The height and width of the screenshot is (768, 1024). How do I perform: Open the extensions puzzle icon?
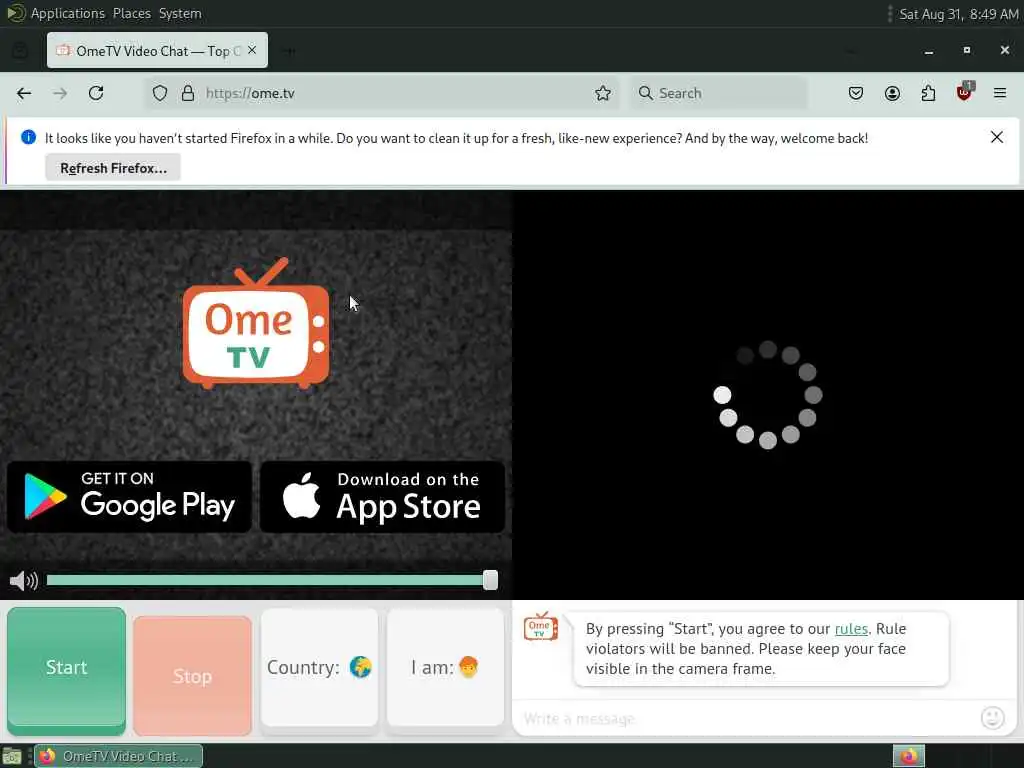point(928,93)
